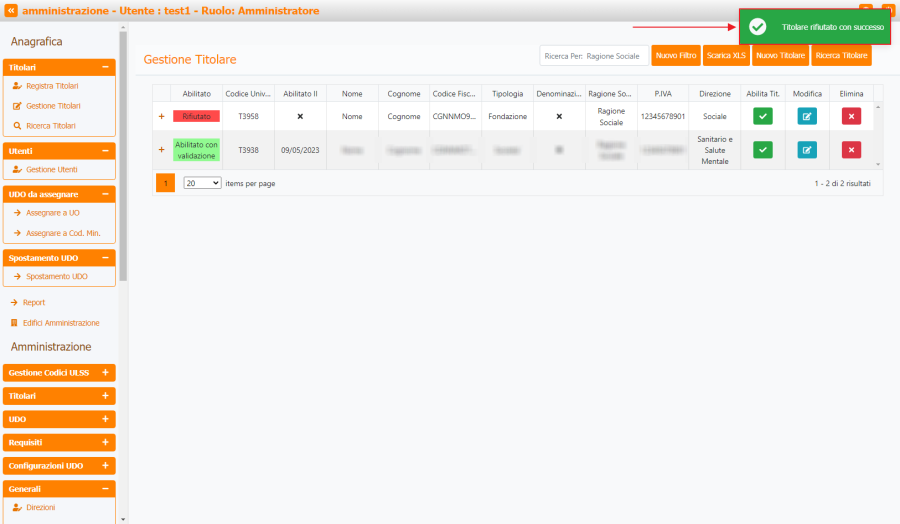The image size is (900, 524).
Task: Click green Abilita button for T3938 row
Action: tap(763, 150)
